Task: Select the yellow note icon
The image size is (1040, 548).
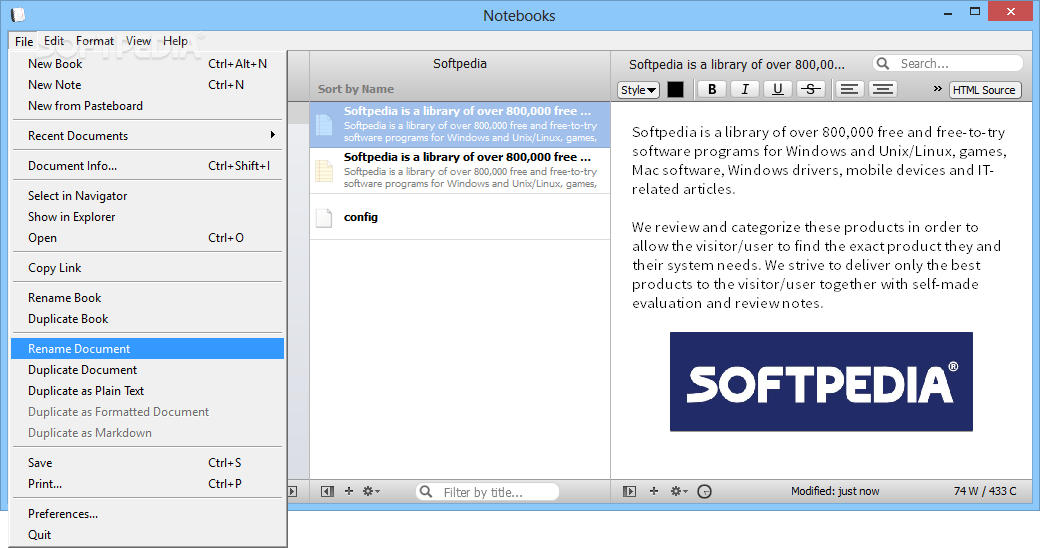Action: pyautogui.click(x=324, y=171)
